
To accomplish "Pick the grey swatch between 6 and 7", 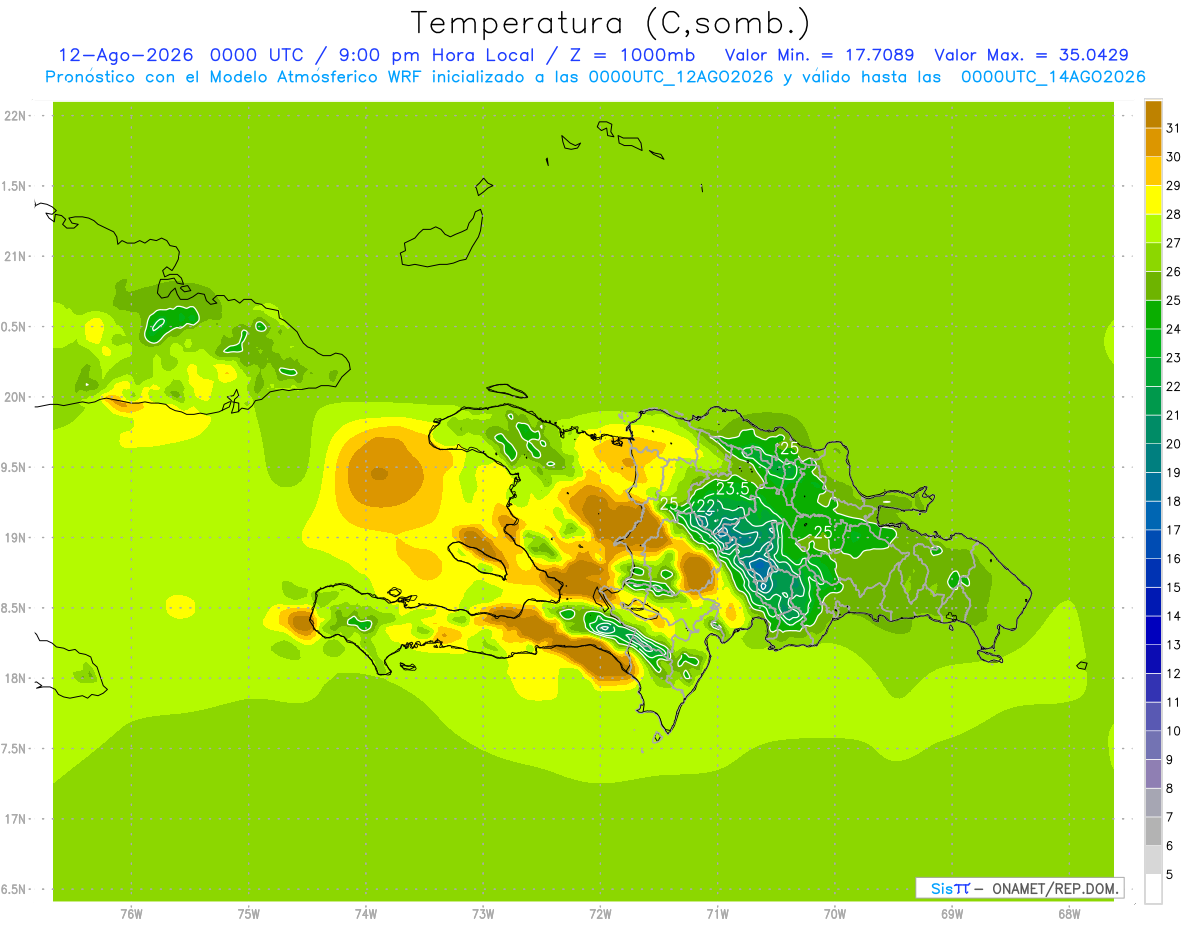I will [1153, 831].
